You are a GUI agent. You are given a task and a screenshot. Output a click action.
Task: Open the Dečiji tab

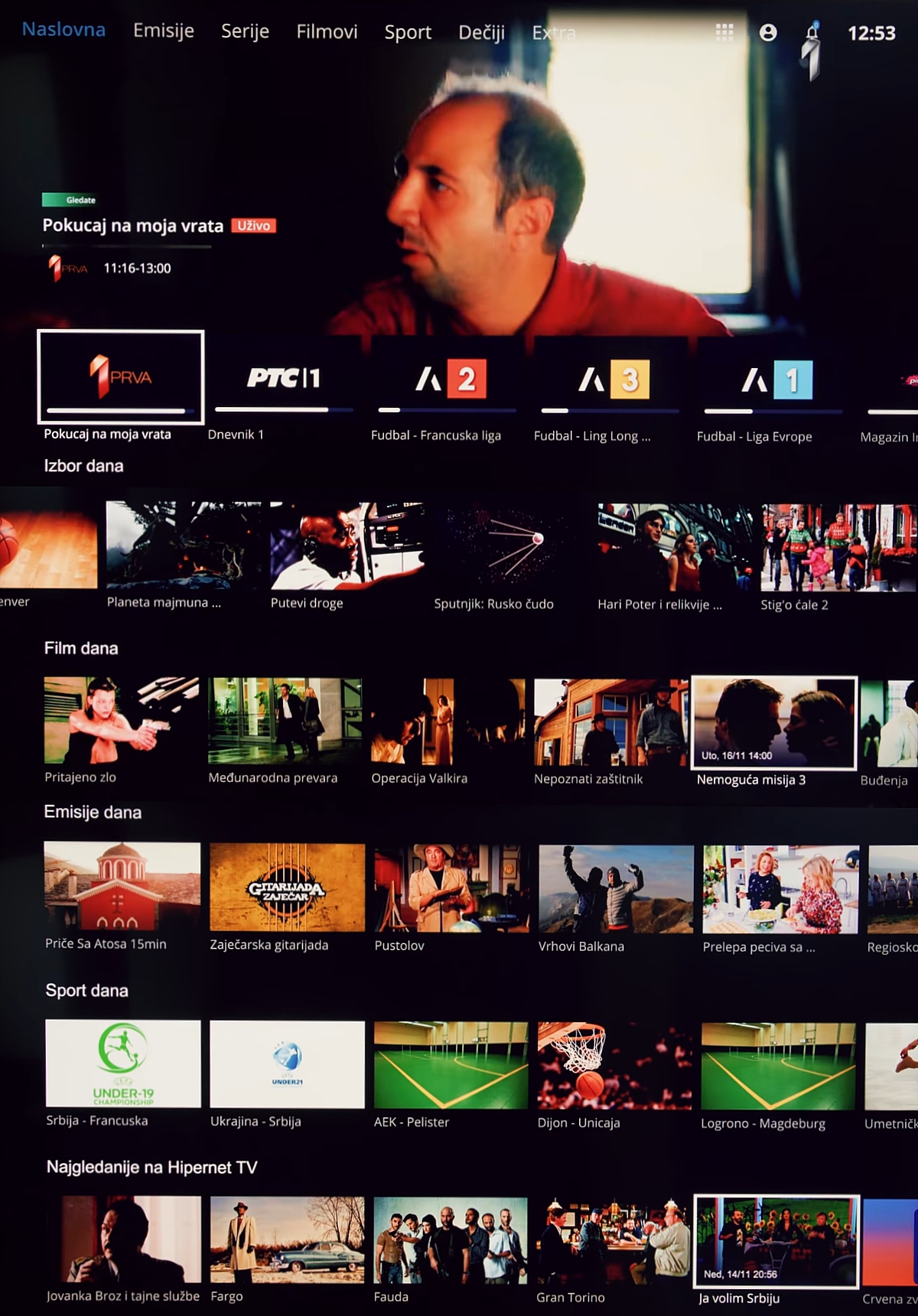click(x=481, y=32)
